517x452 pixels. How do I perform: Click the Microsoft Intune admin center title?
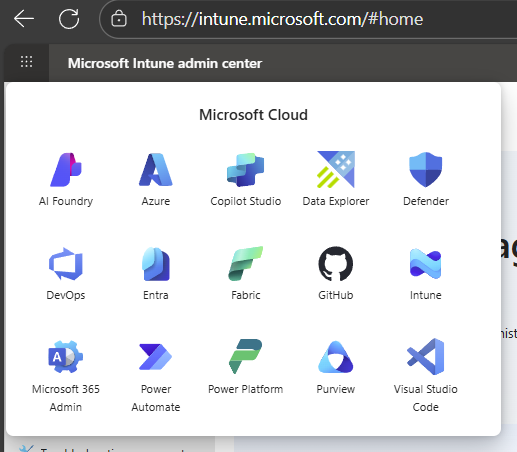[165, 63]
